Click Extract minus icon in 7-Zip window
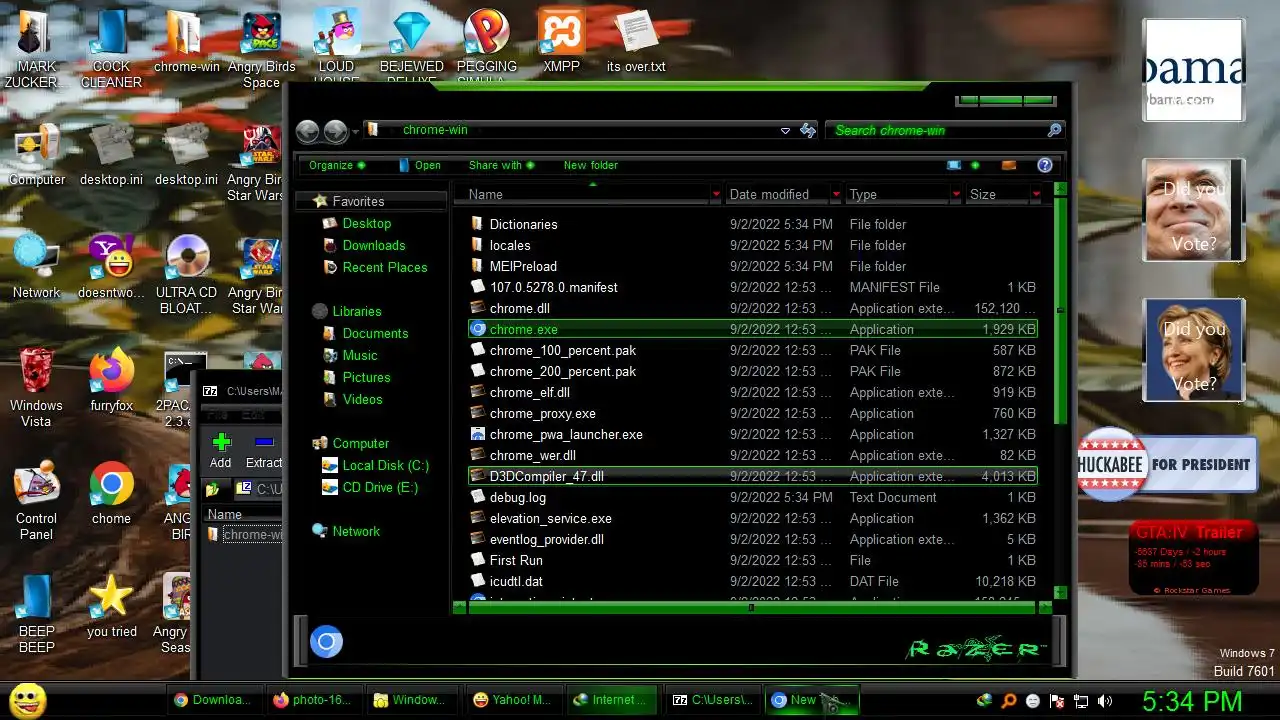1280x720 pixels. (264, 441)
